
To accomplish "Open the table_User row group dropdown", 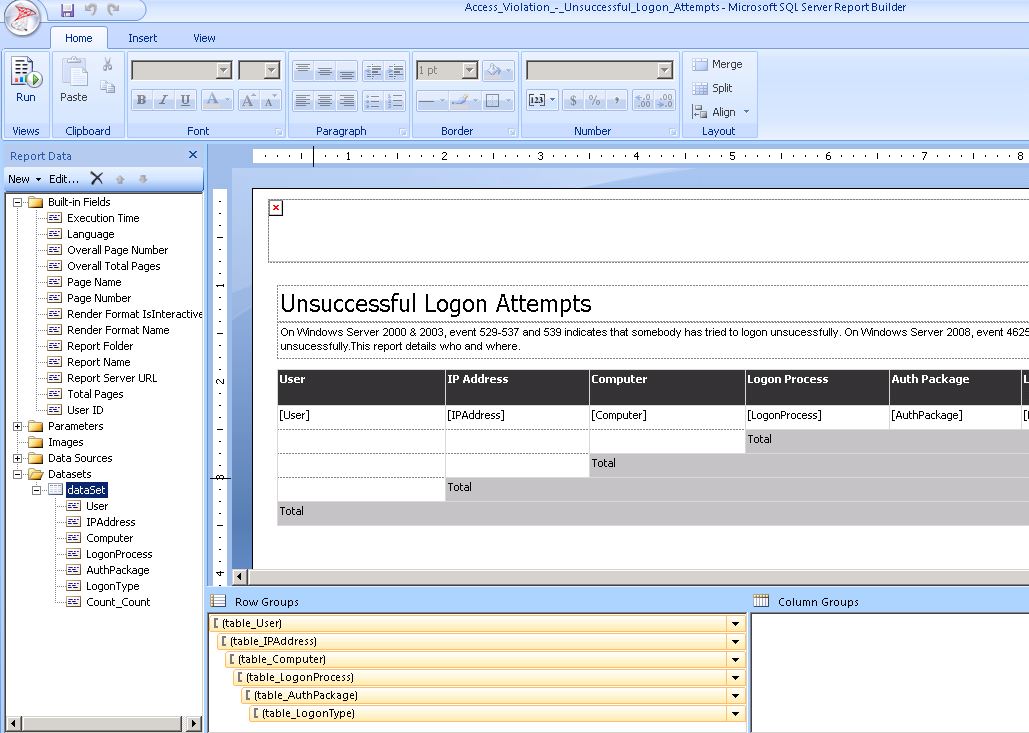I will click(x=735, y=624).
